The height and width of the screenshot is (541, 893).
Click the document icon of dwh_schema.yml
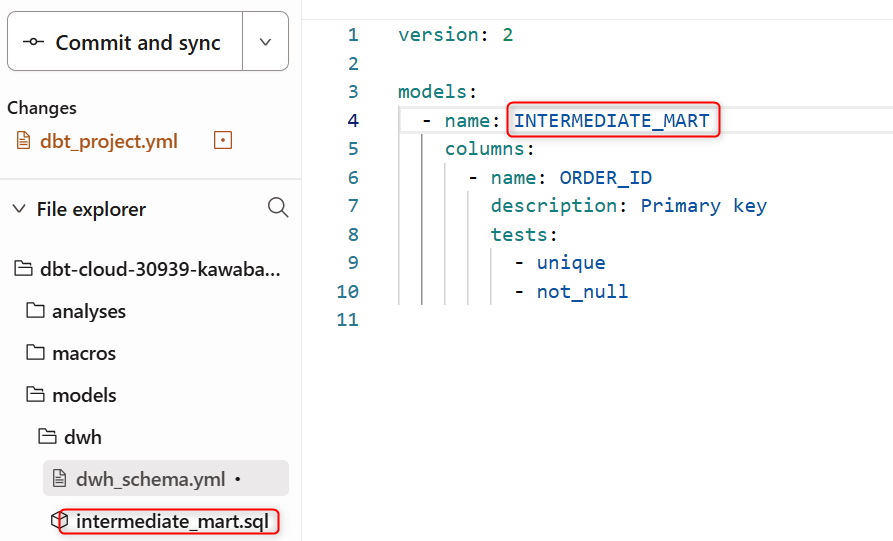pos(59,478)
